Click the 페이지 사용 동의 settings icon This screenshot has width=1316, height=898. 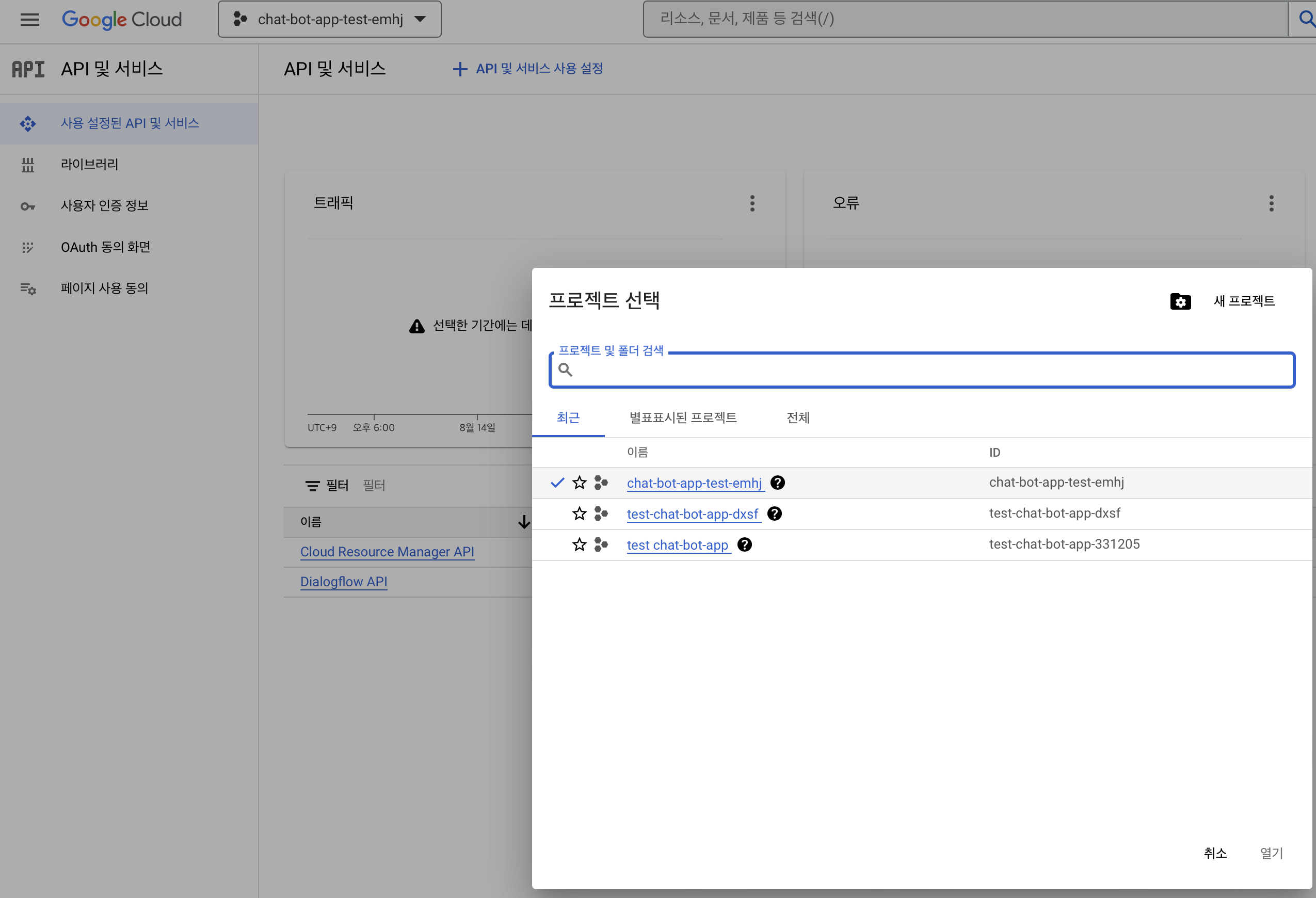point(28,289)
